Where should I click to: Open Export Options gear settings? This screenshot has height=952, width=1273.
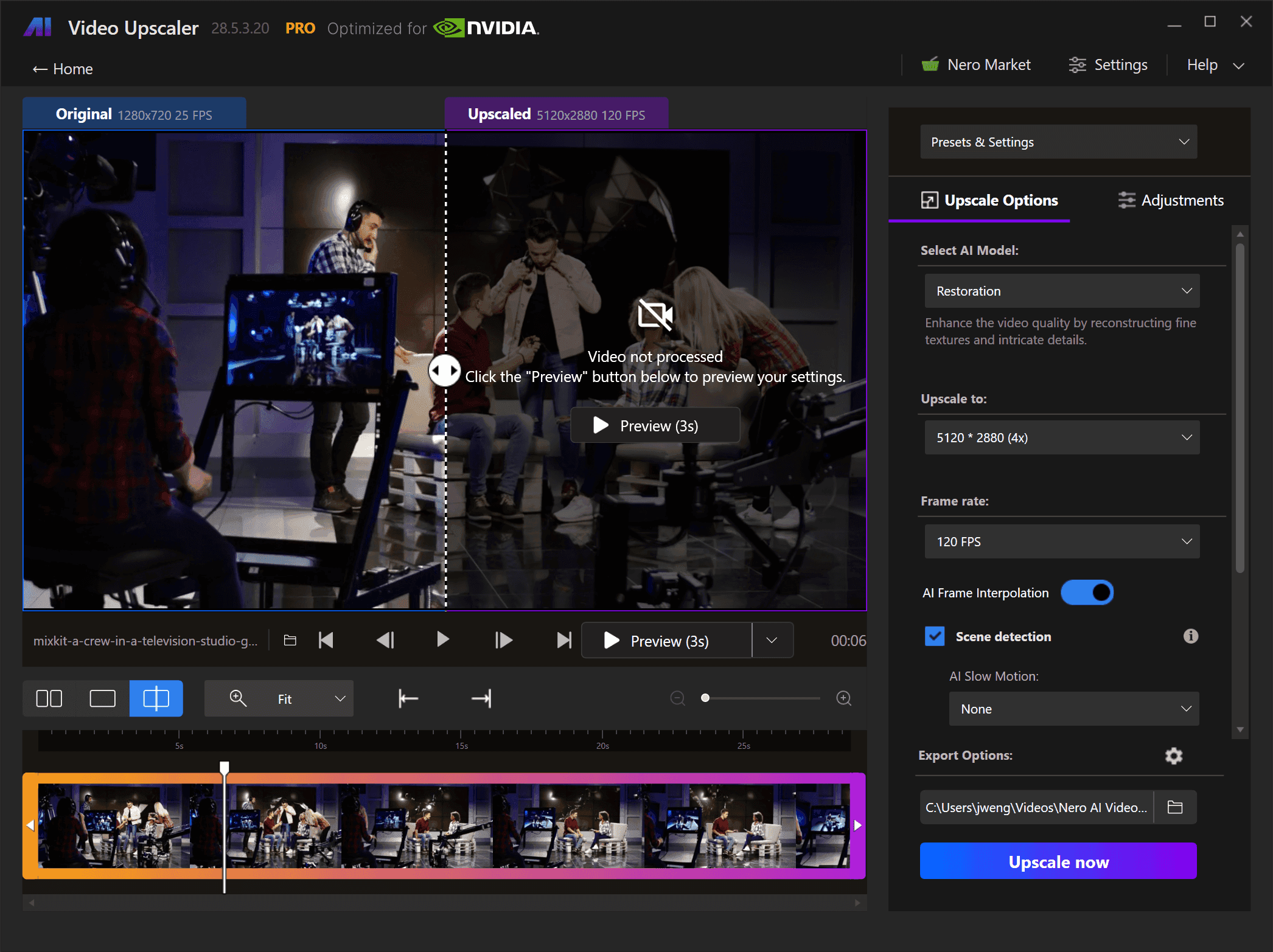(x=1174, y=756)
